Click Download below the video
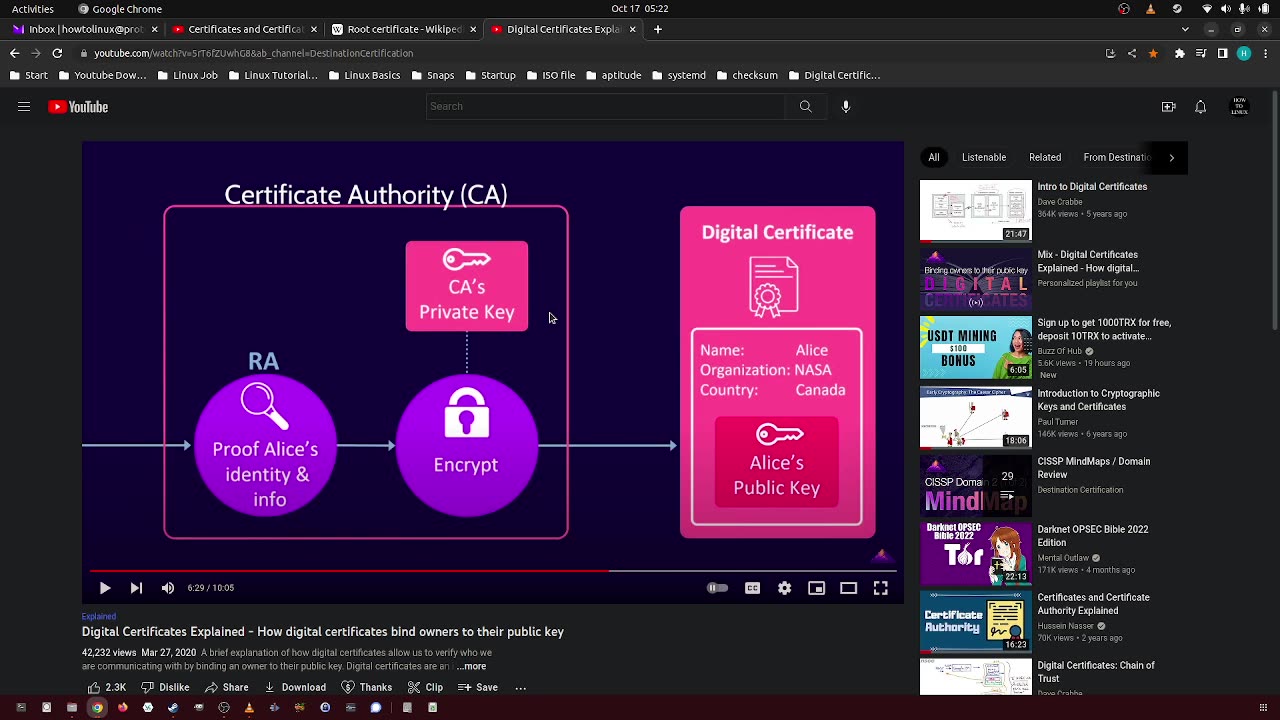Image resolution: width=1280 pixels, height=720 pixels. pos(295,687)
